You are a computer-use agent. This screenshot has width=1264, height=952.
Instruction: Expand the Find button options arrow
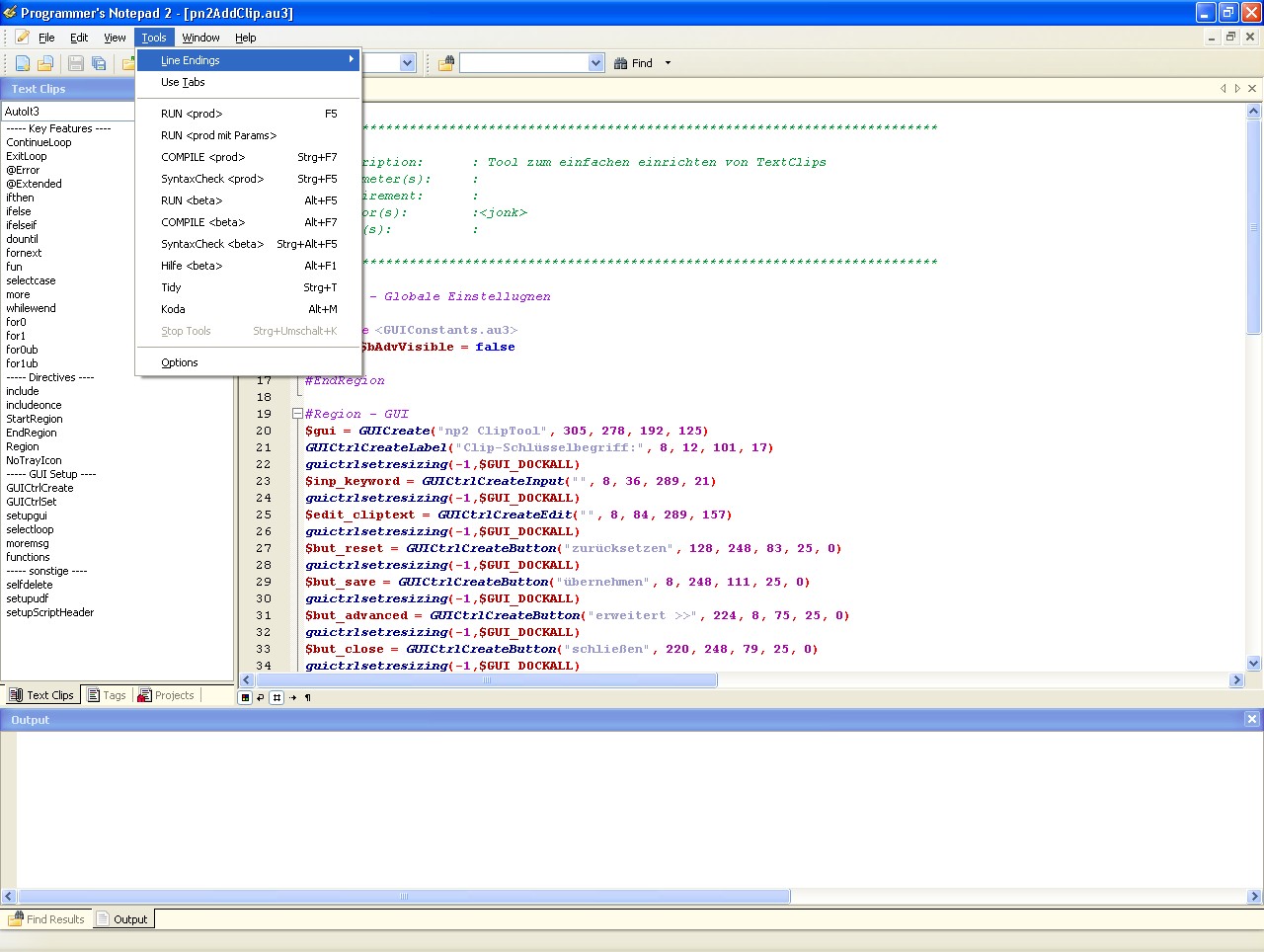pyautogui.click(x=668, y=63)
